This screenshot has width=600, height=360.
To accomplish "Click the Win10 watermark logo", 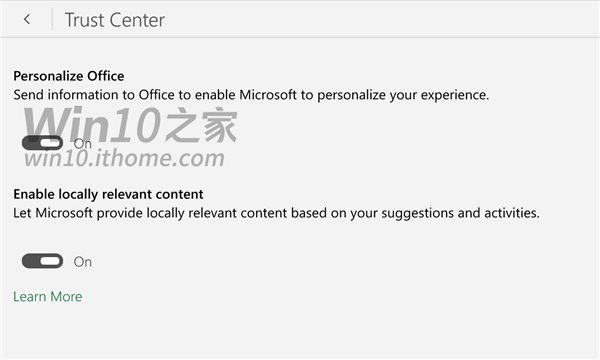I will tap(93, 124).
